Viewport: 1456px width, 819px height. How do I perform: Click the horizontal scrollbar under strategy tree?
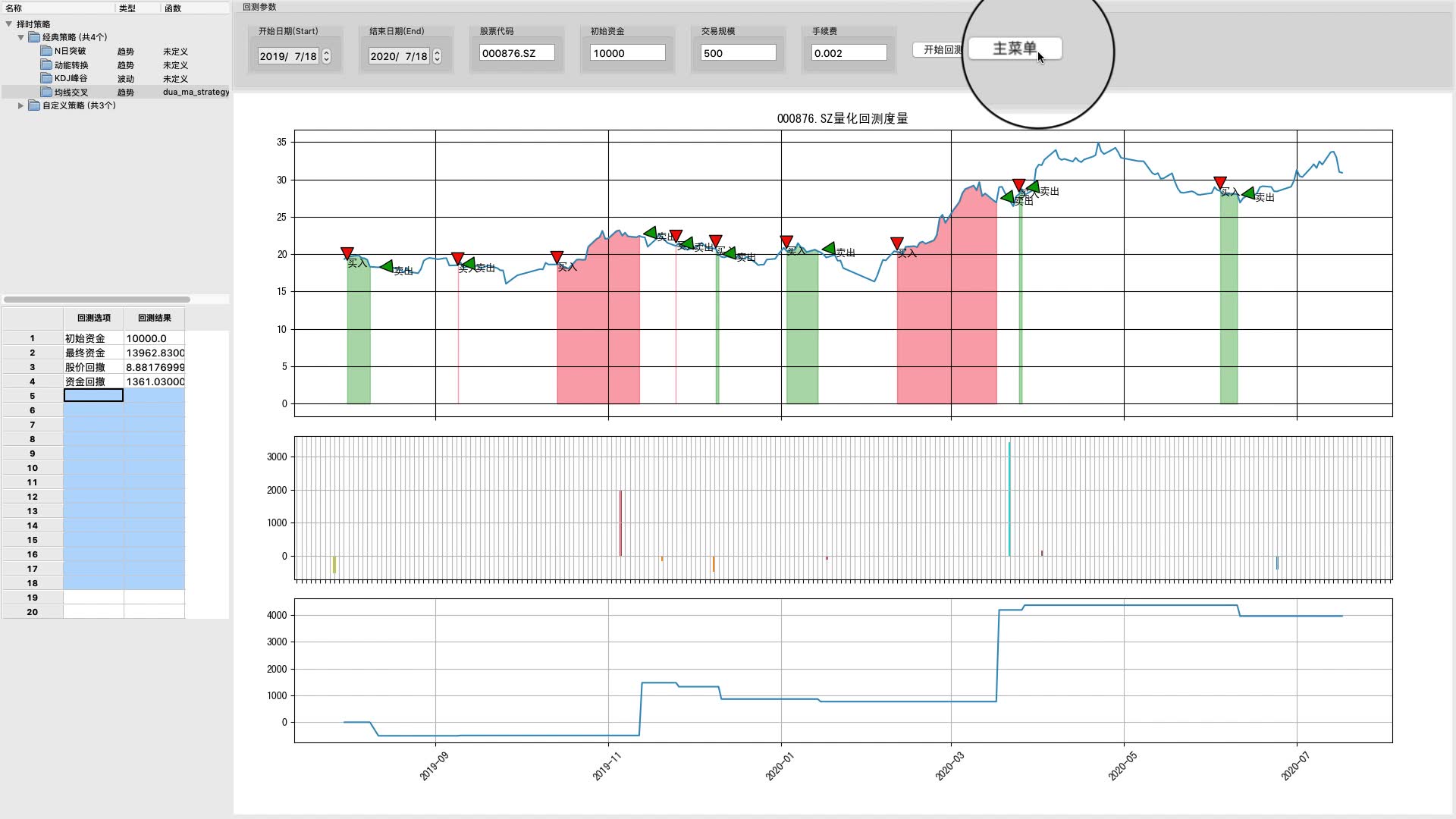click(97, 300)
